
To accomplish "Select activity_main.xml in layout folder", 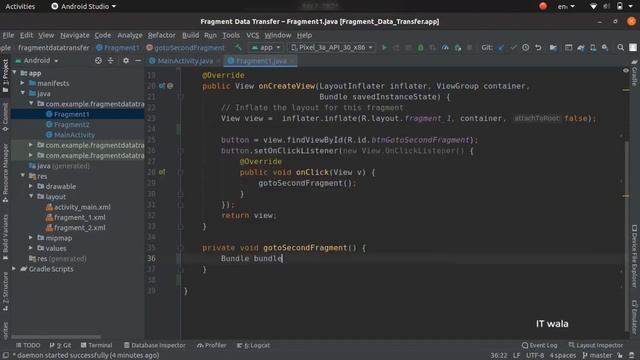I will [x=82, y=207].
